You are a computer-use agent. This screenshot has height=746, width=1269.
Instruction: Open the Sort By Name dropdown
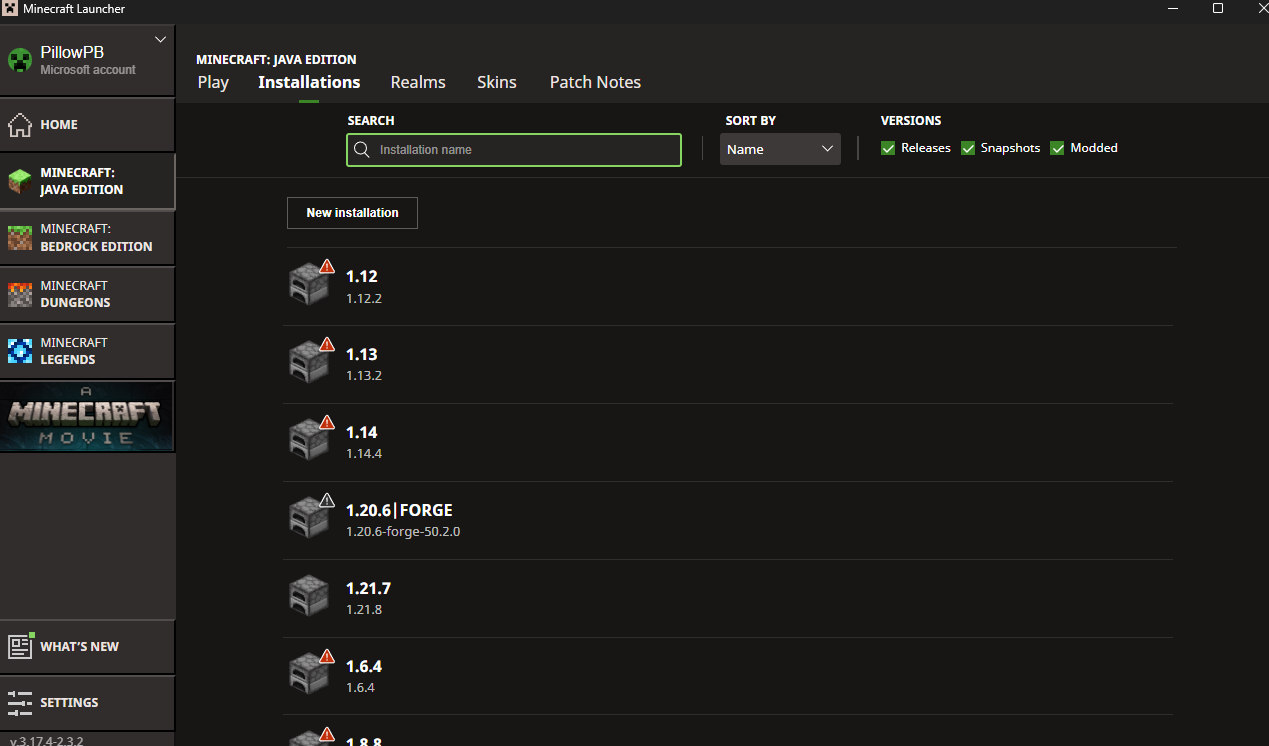[780, 149]
